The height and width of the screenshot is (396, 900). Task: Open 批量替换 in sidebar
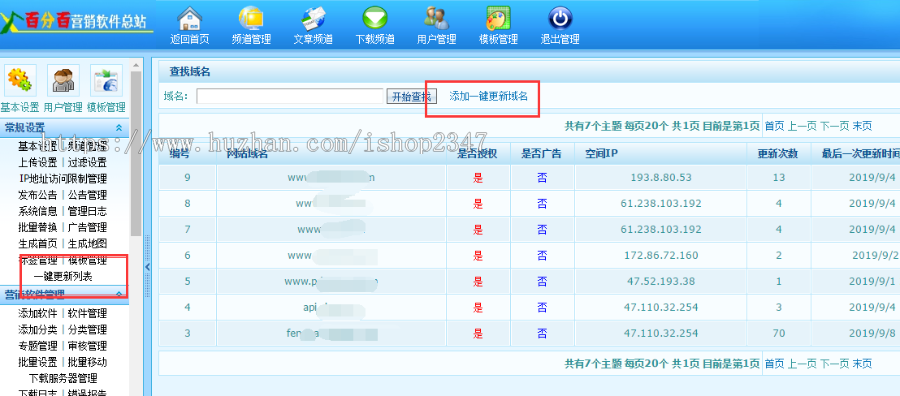click(x=38, y=227)
